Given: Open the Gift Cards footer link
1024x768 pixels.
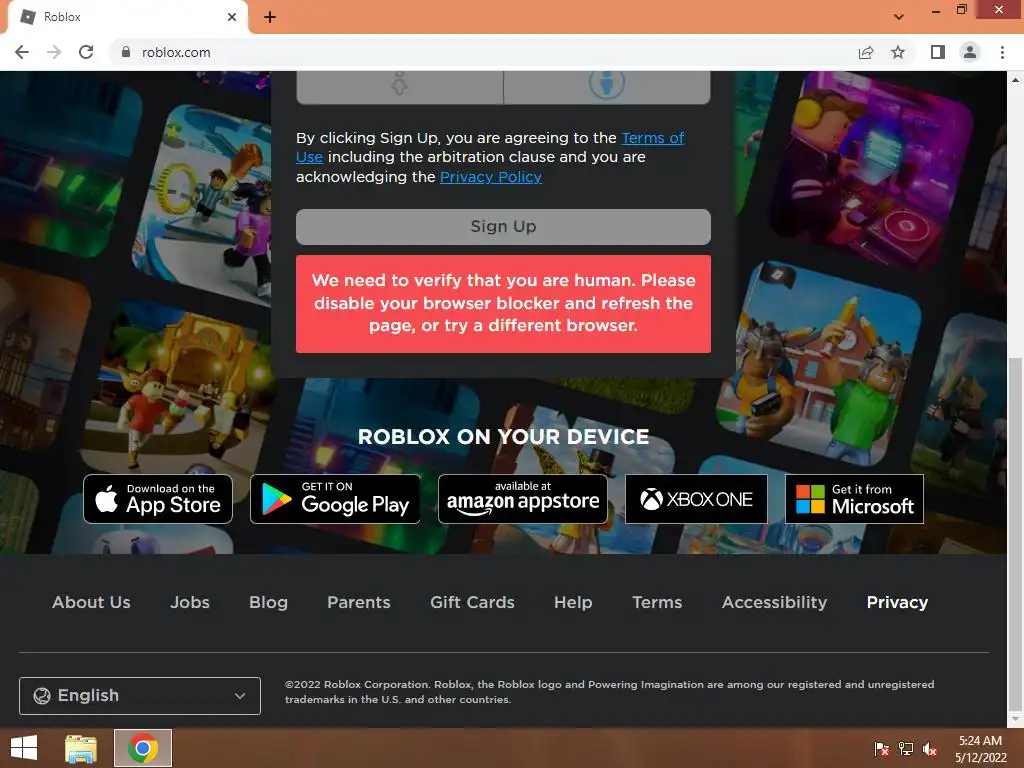Looking at the screenshot, I should tap(472, 602).
